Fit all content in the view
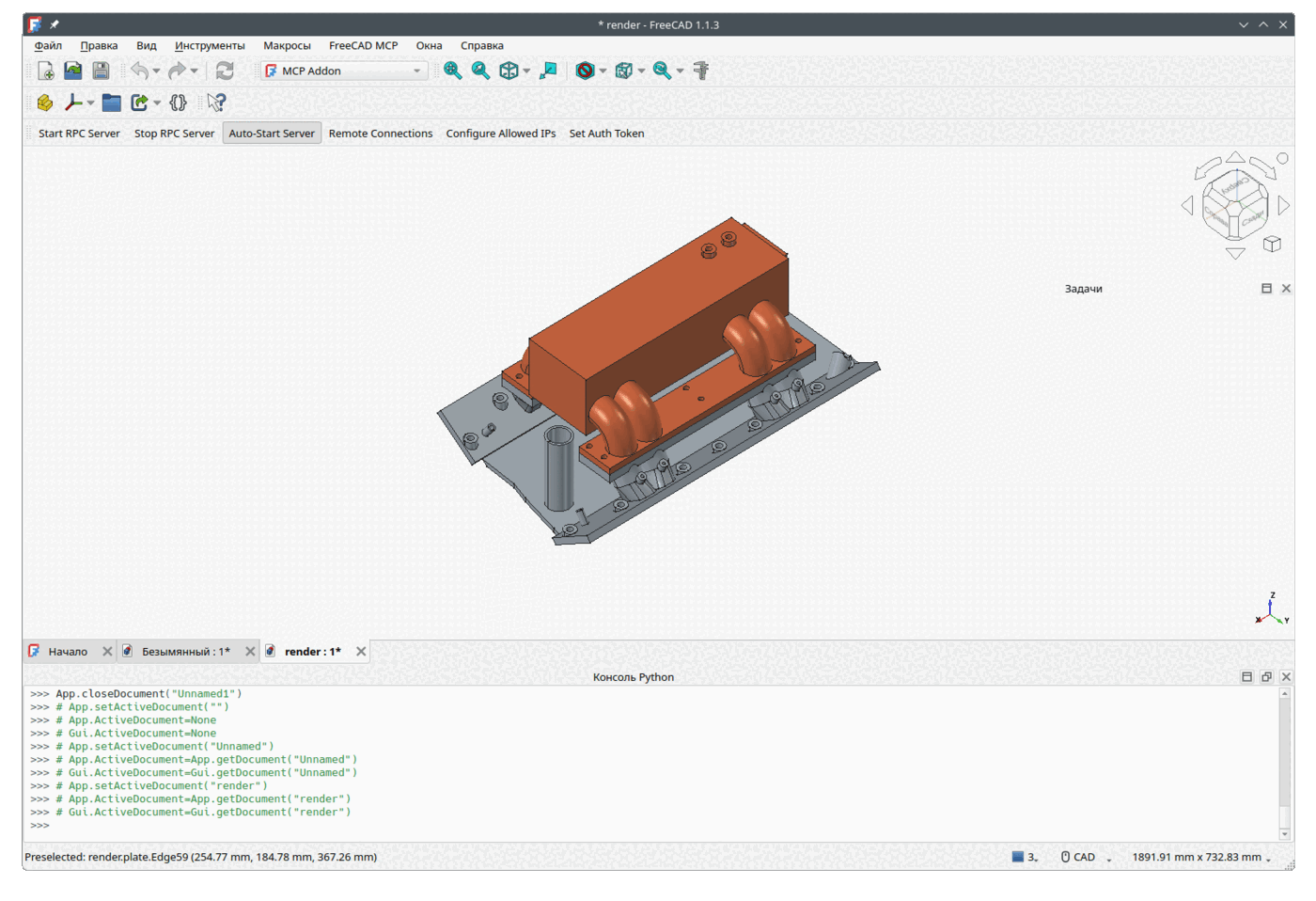 click(452, 71)
